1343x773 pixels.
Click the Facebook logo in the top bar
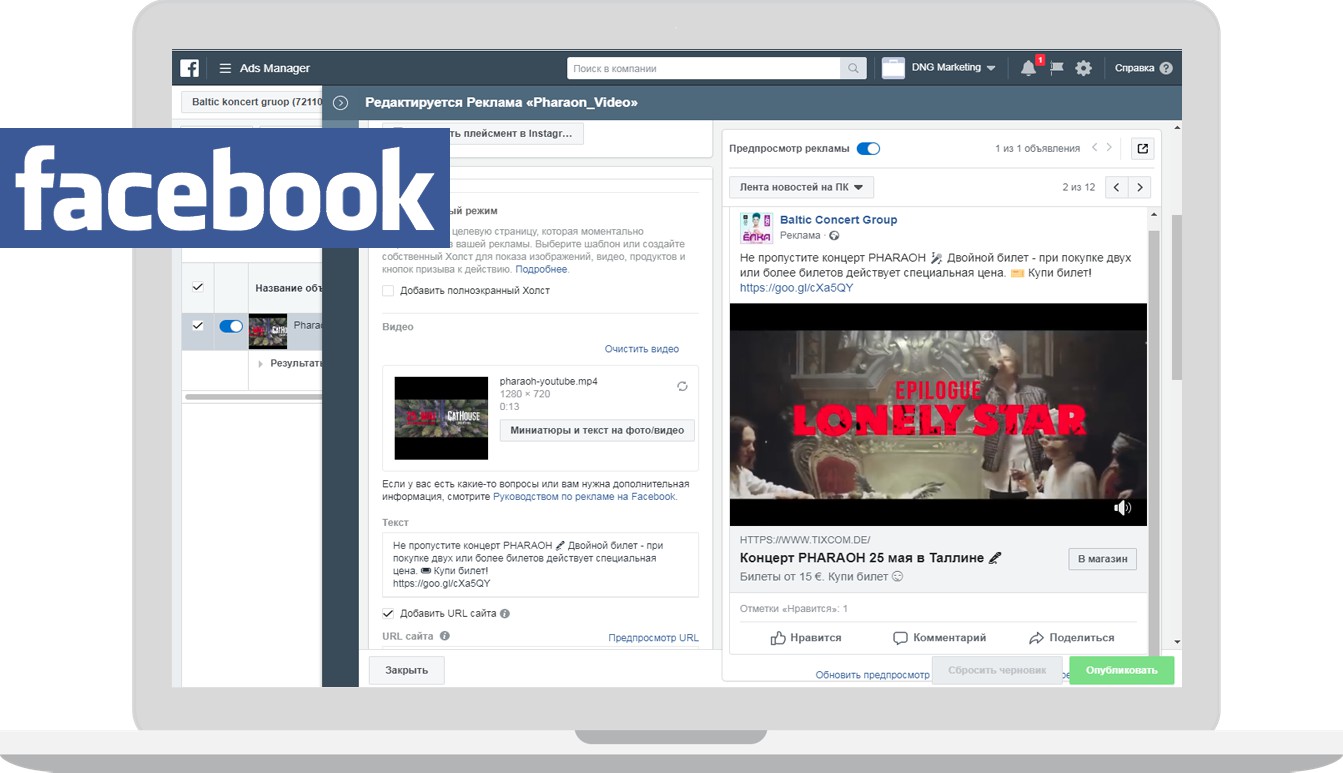pos(190,68)
